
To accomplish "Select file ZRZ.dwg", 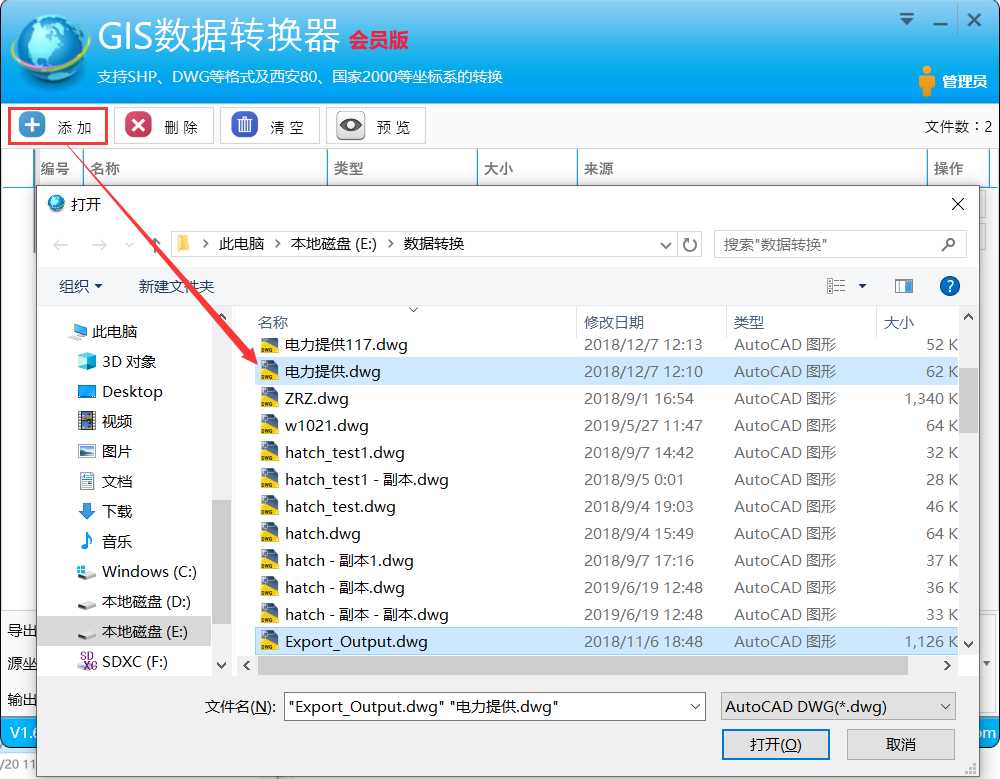I will tap(606, 399).
